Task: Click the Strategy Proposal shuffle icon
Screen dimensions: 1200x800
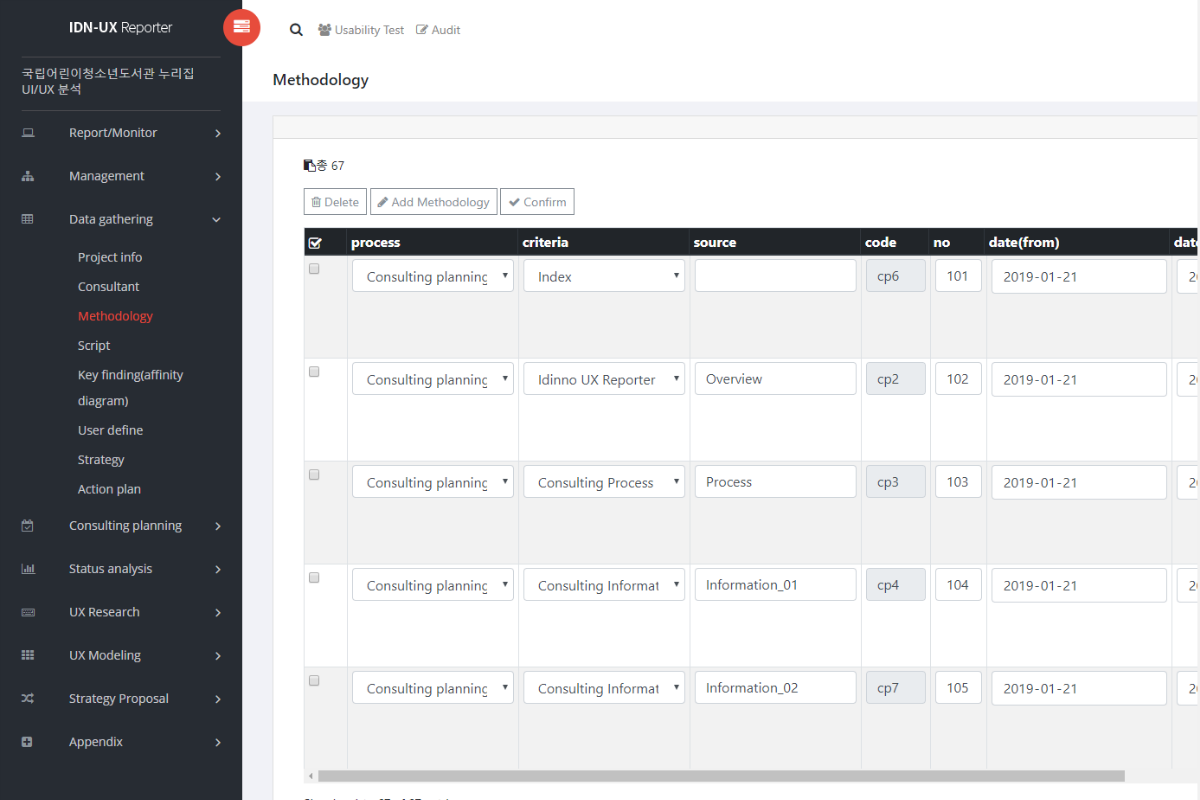Action: coord(28,699)
